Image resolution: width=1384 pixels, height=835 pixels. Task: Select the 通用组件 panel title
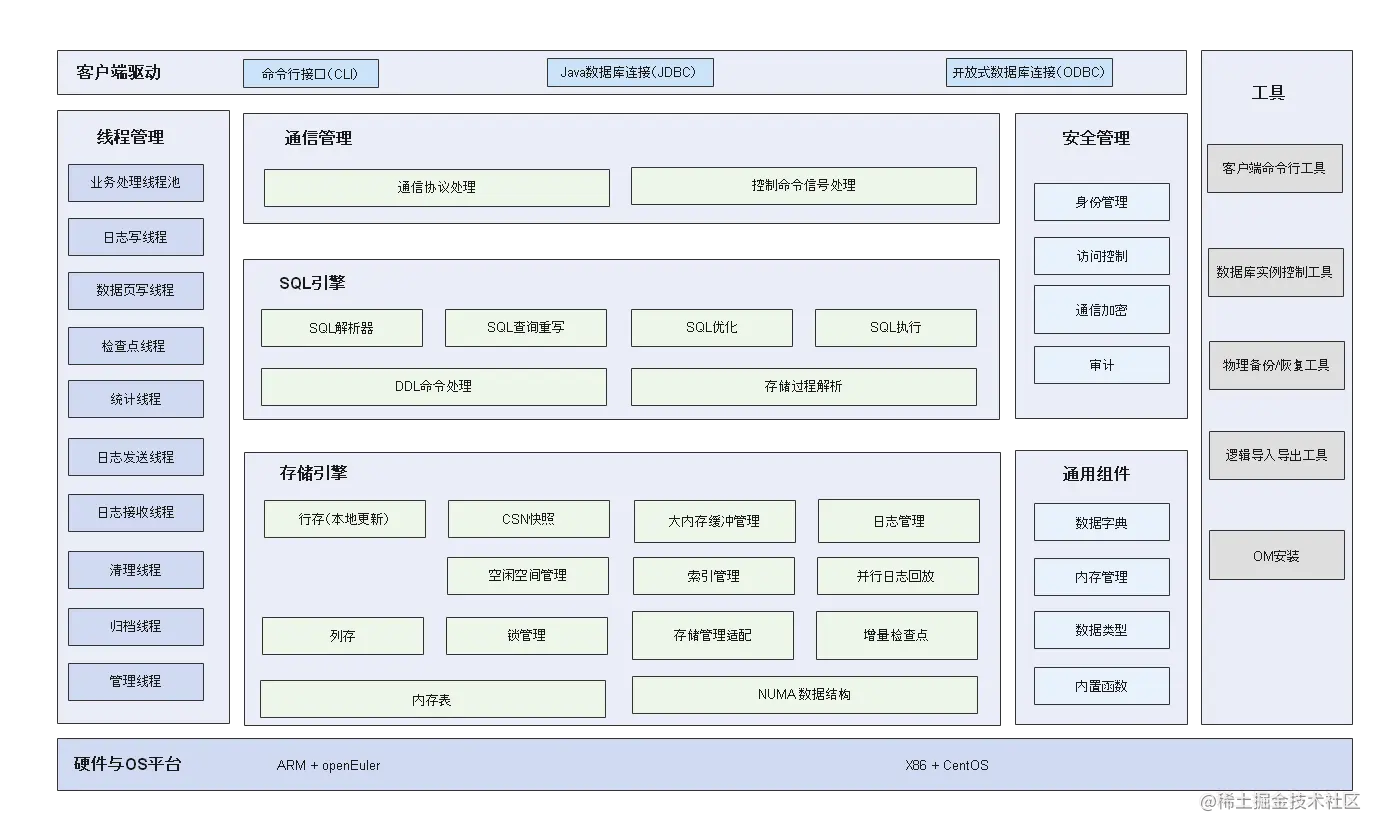point(1095,474)
